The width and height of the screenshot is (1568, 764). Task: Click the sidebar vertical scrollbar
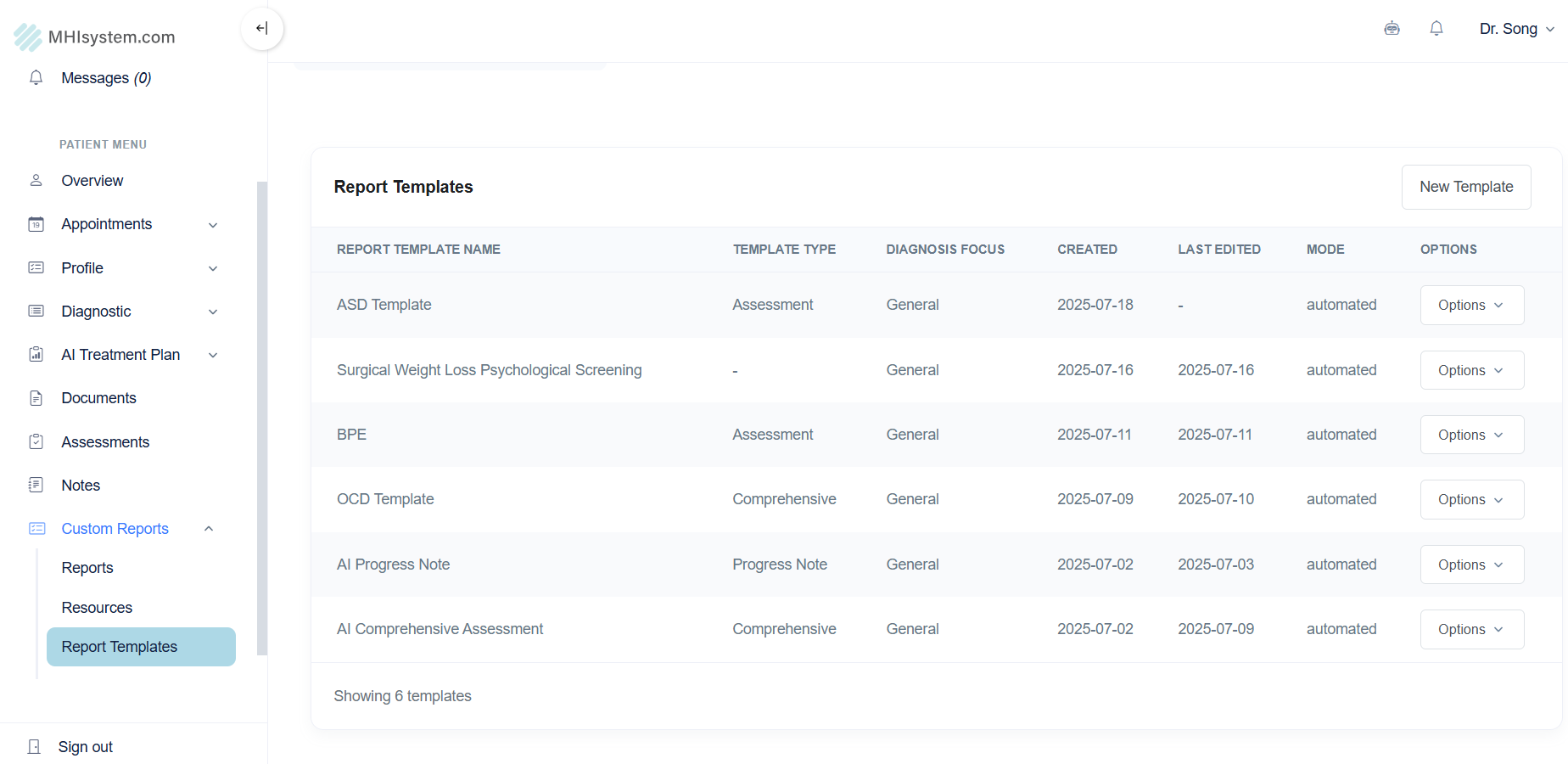262,418
